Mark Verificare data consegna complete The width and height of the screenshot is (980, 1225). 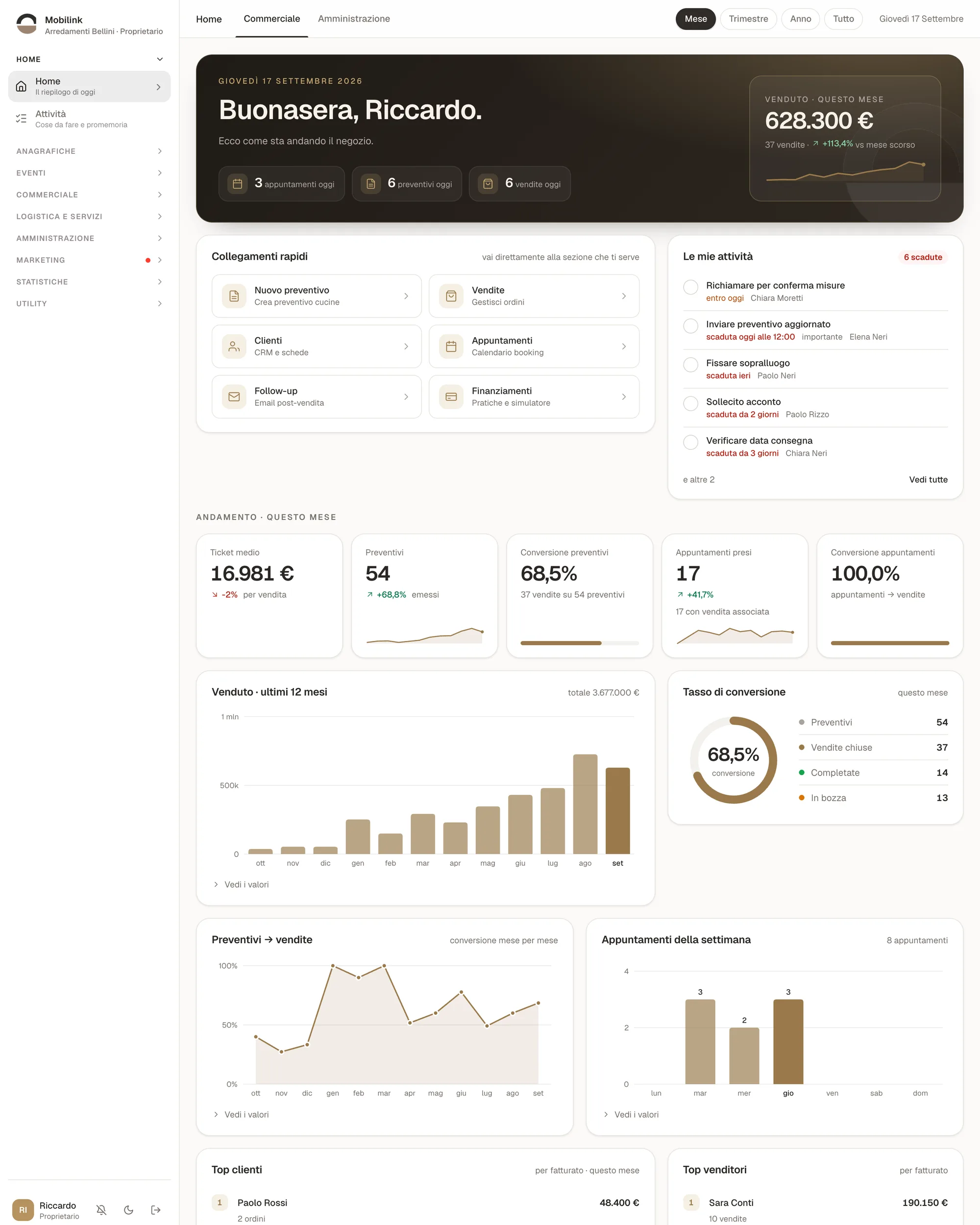(x=690, y=442)
